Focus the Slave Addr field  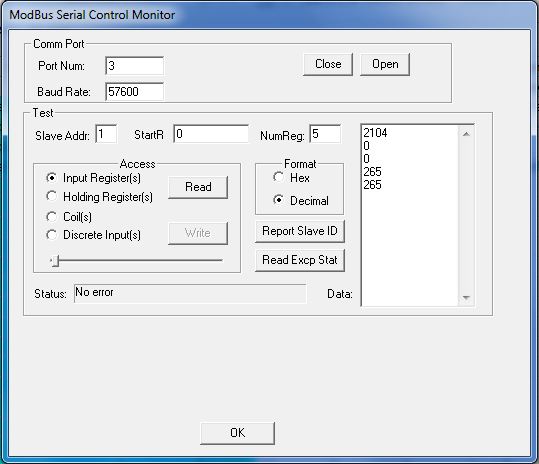point(106,134)
